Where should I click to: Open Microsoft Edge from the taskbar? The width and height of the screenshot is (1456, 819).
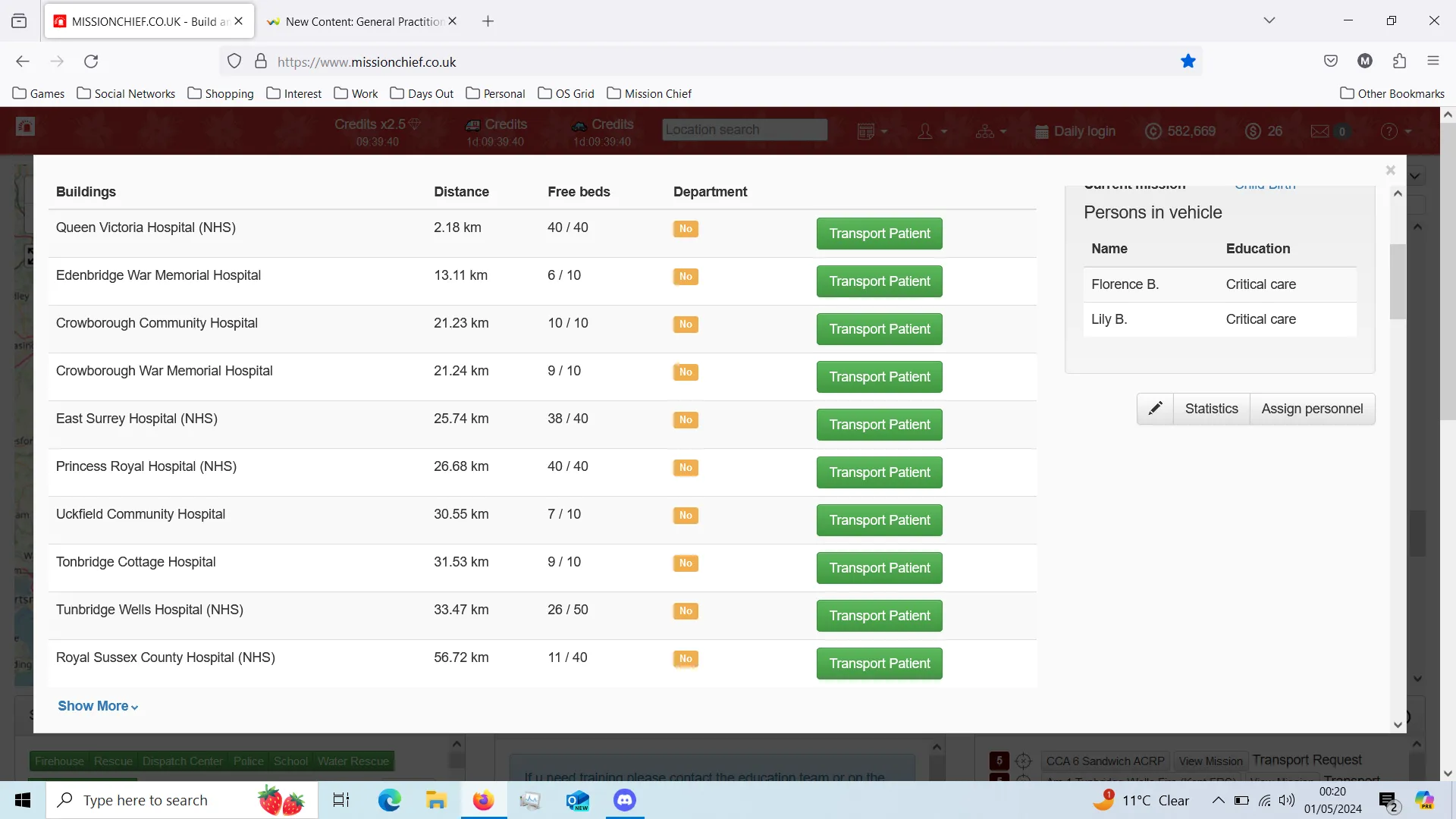[389, 800]
